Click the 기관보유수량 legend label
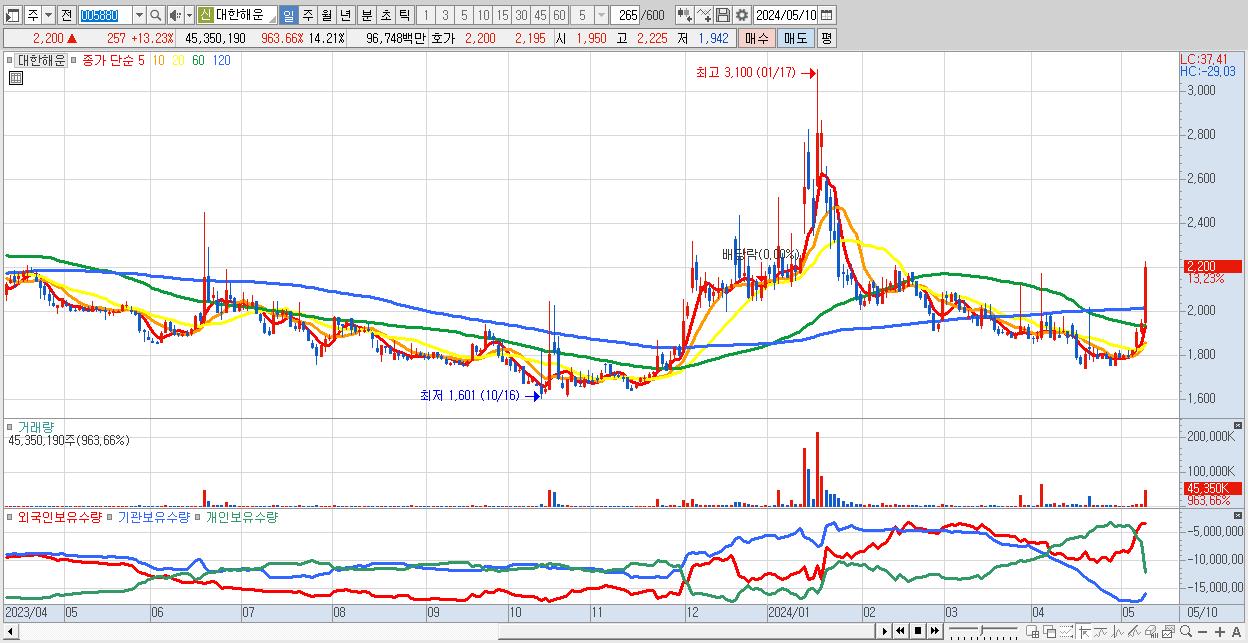This screenshot has width=1248, height=643. click(x=155, y=517)
